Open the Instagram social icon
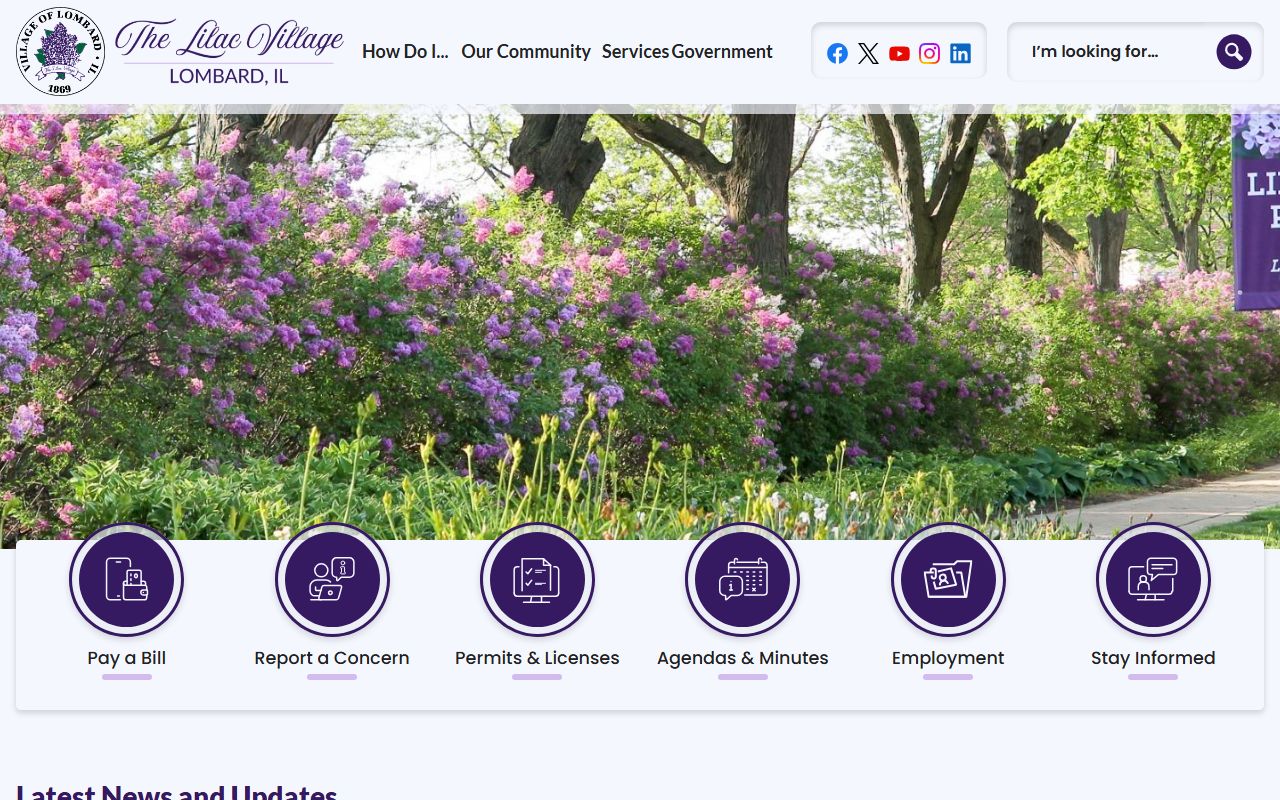 [929, 53]
